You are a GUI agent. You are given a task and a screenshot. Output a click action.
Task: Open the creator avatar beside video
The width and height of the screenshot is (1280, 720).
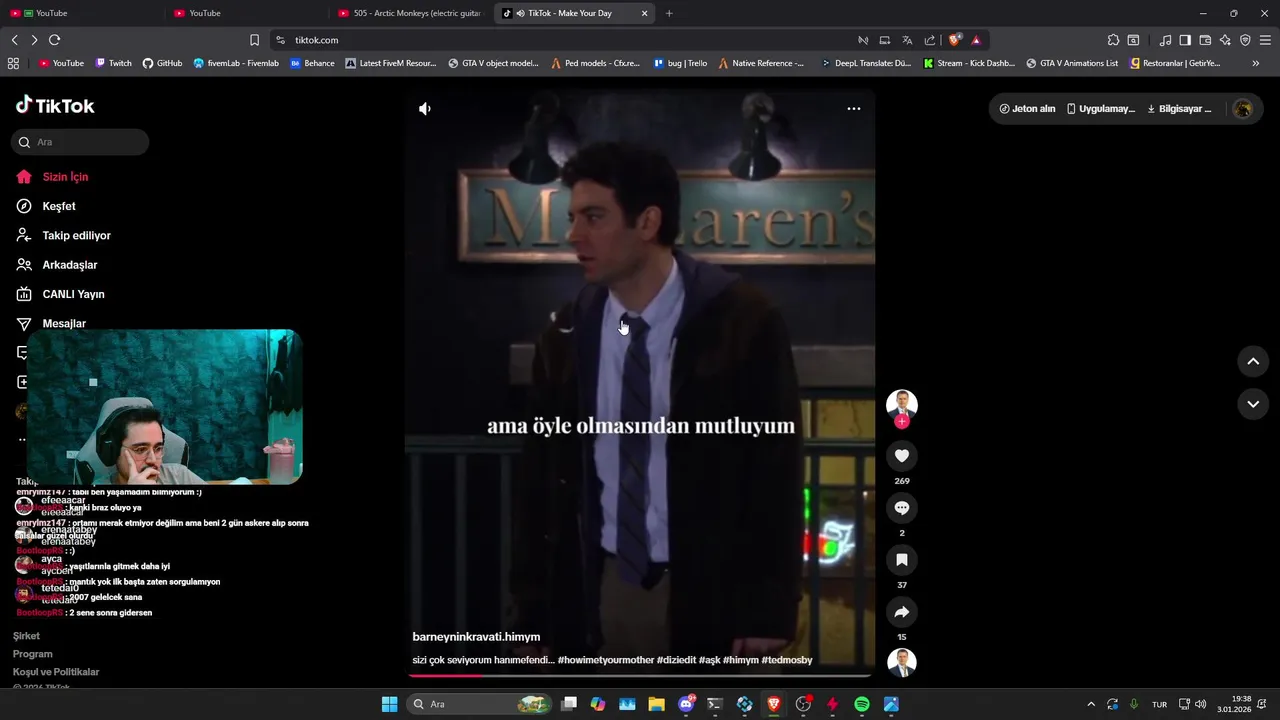902,404
